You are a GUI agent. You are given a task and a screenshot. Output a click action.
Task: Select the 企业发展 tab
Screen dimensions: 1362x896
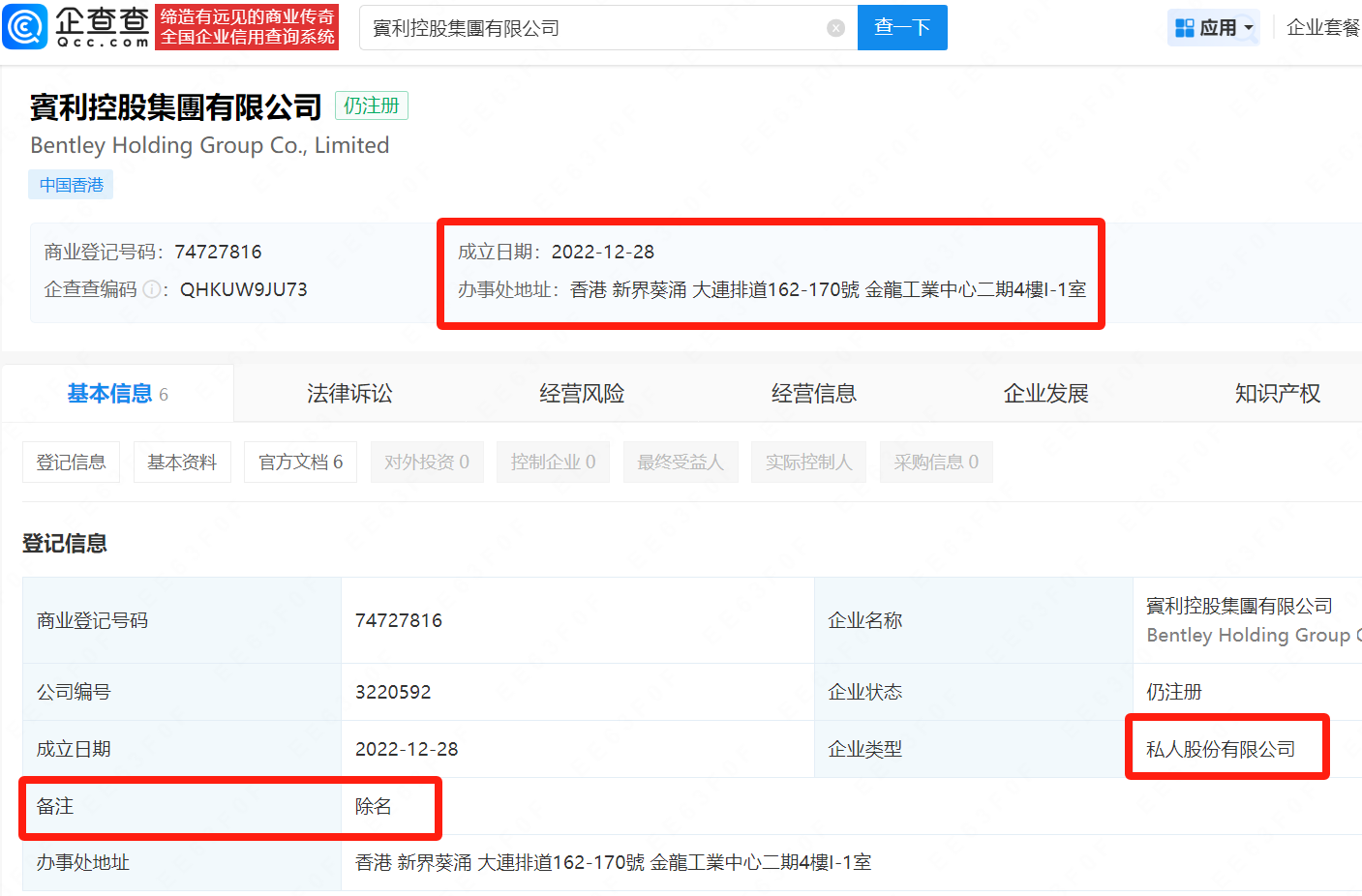(x=1045, y=394)
